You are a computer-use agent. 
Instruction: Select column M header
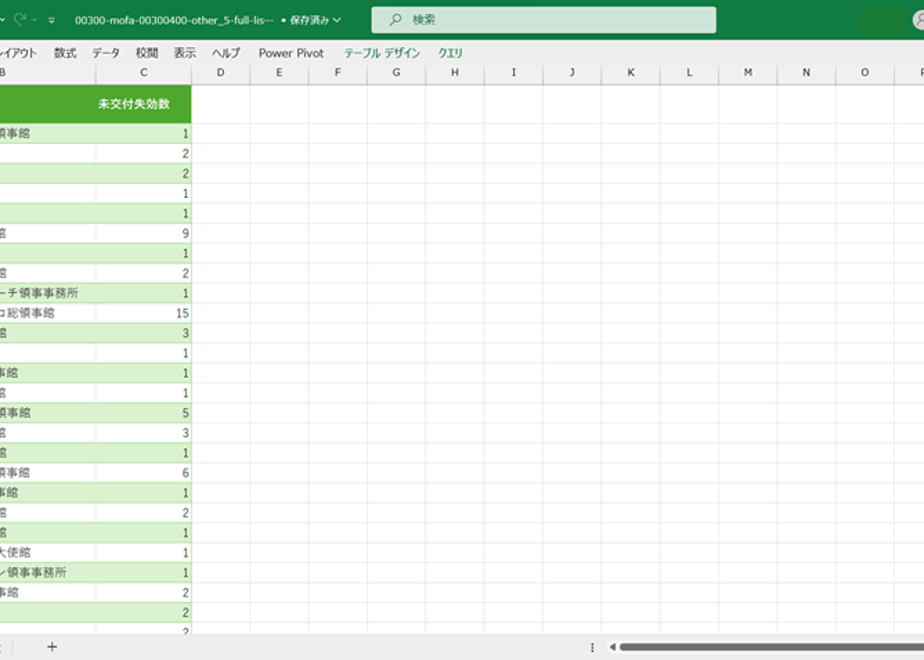[x=748, y=72]
